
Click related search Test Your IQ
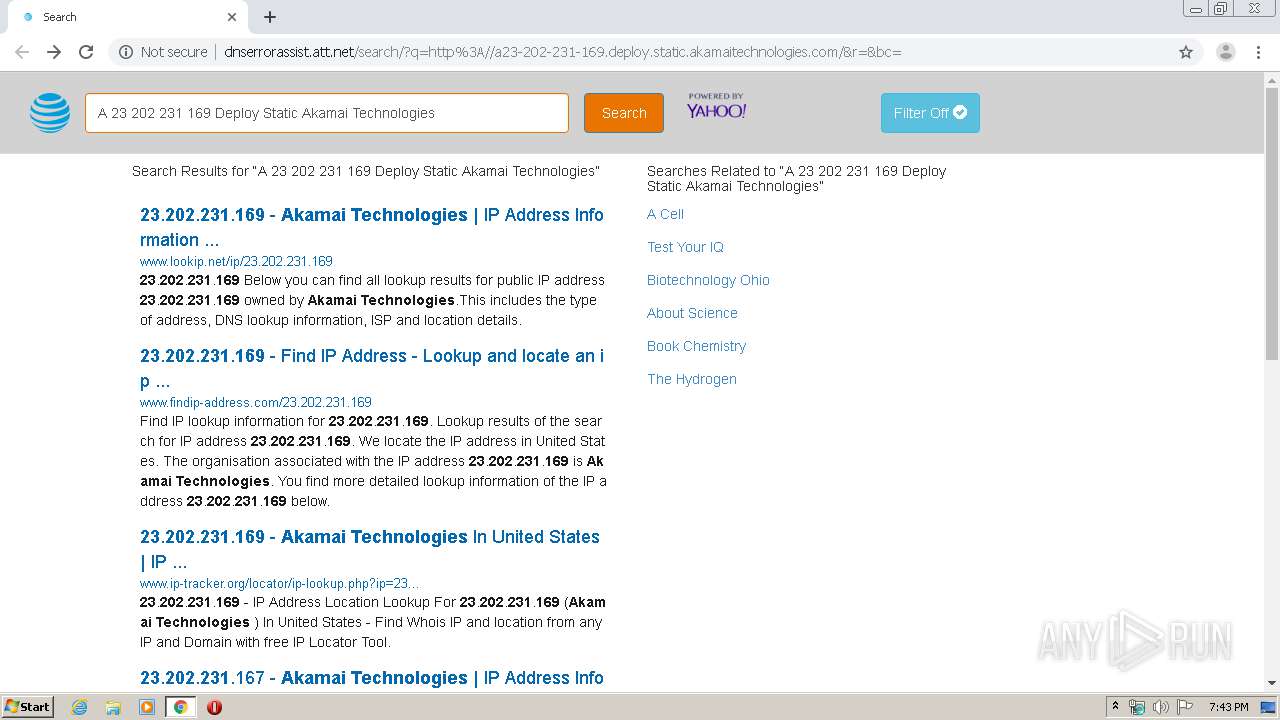coord(685,247)
